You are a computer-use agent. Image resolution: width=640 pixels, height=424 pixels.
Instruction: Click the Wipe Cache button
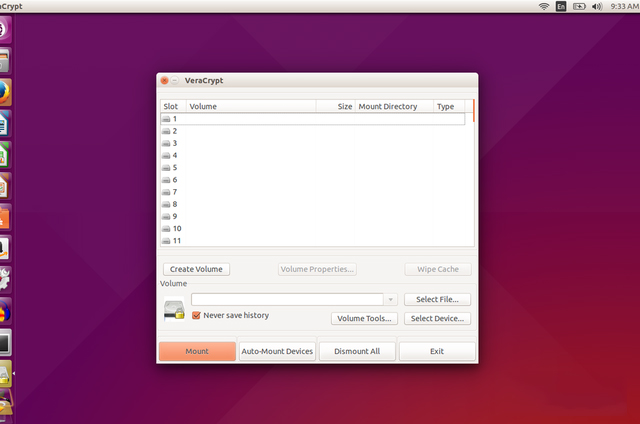pos(438,269)
